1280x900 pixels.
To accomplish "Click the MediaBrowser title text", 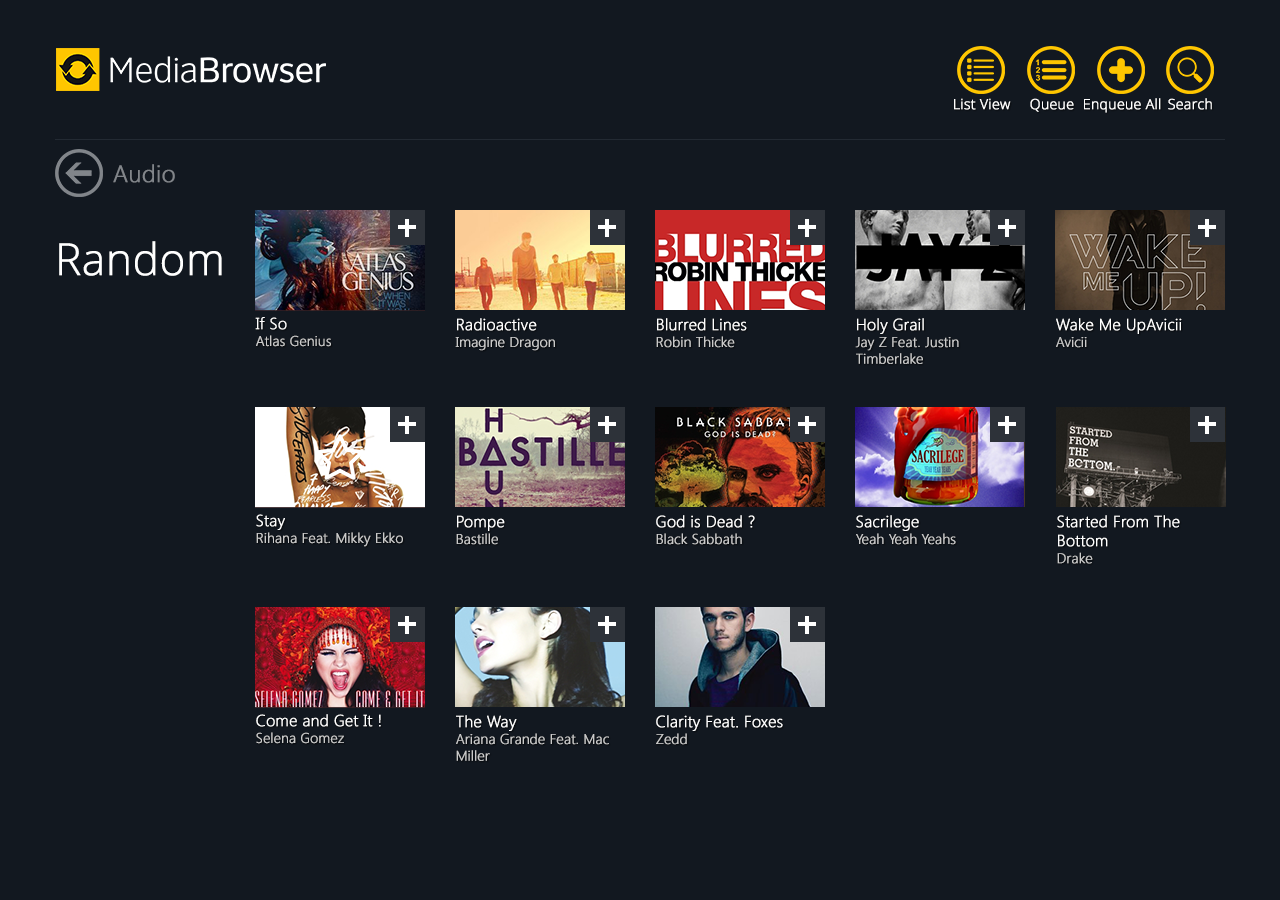I will tap(217, 70).
